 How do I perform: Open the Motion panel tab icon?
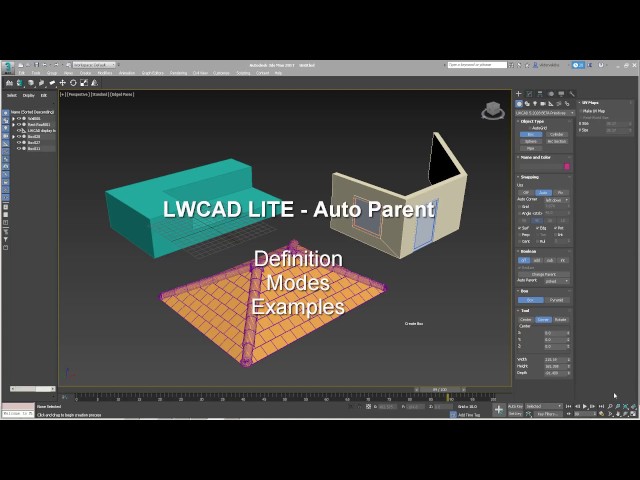click(551, 93)
